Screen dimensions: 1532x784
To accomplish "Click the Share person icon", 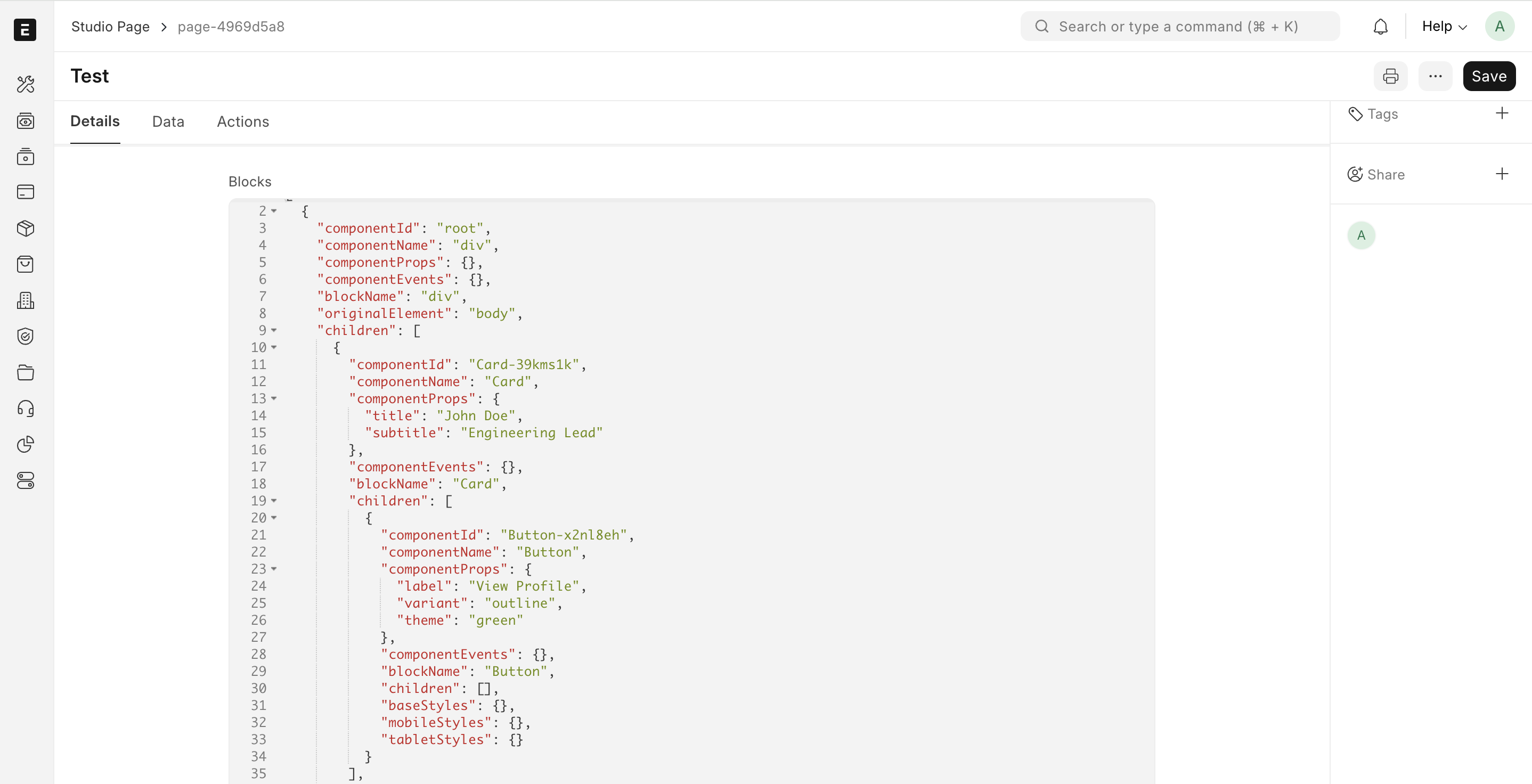I will pos(1355,174).
